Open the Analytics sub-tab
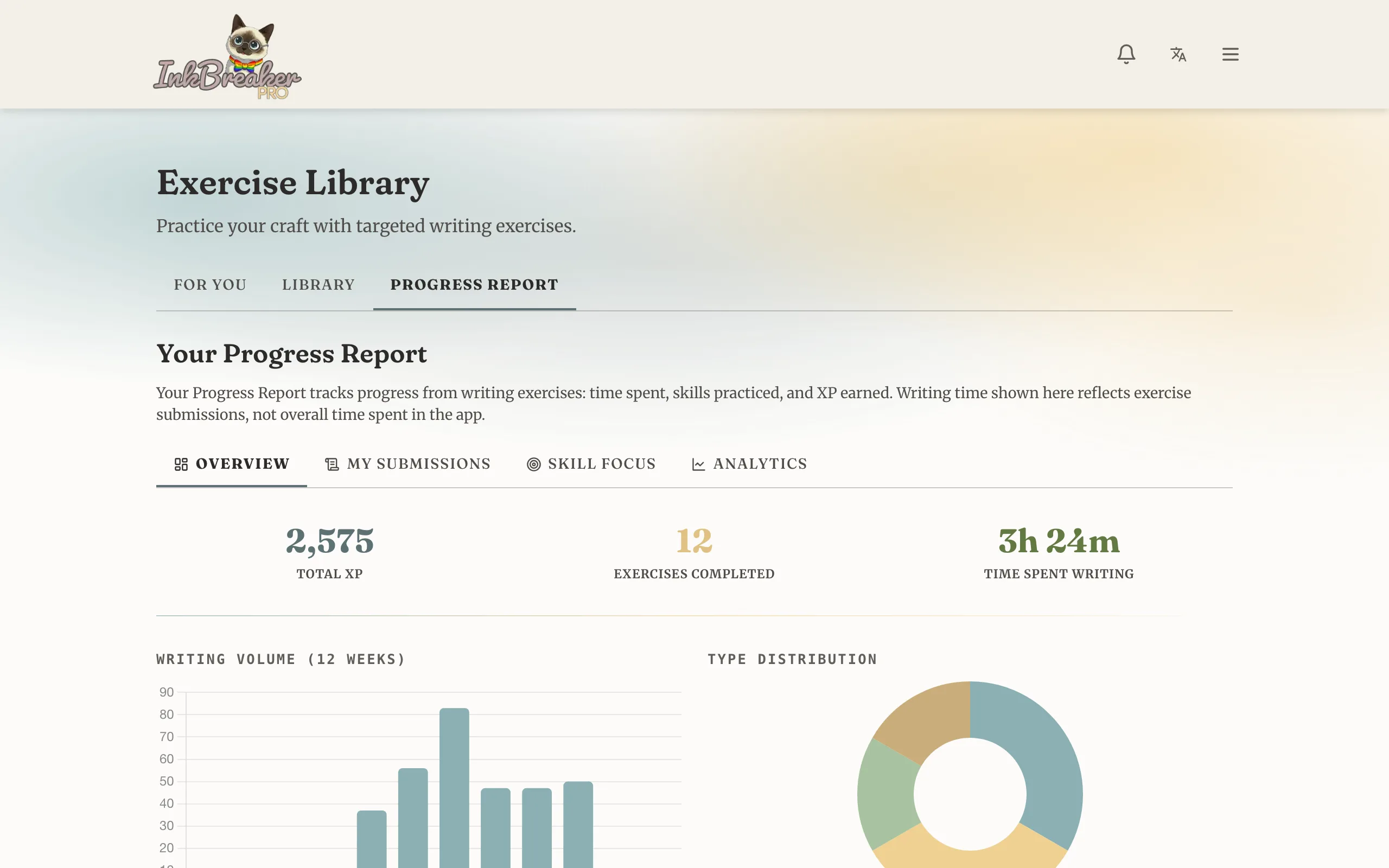The height and width of the screenshot is (868, 1389). coord(749,464)
